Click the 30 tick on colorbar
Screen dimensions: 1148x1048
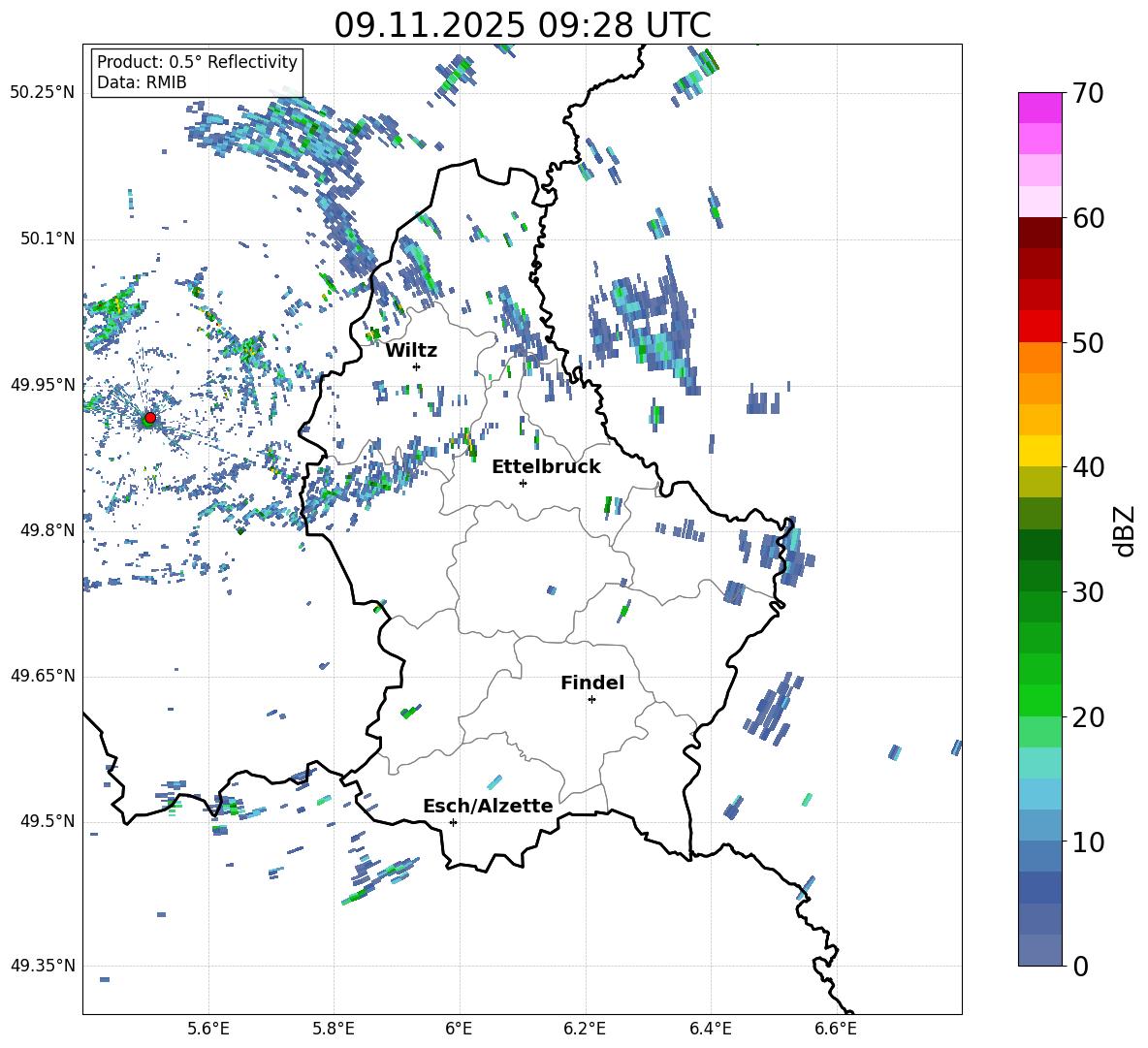pyautogui.click(x=1089, y=592)
